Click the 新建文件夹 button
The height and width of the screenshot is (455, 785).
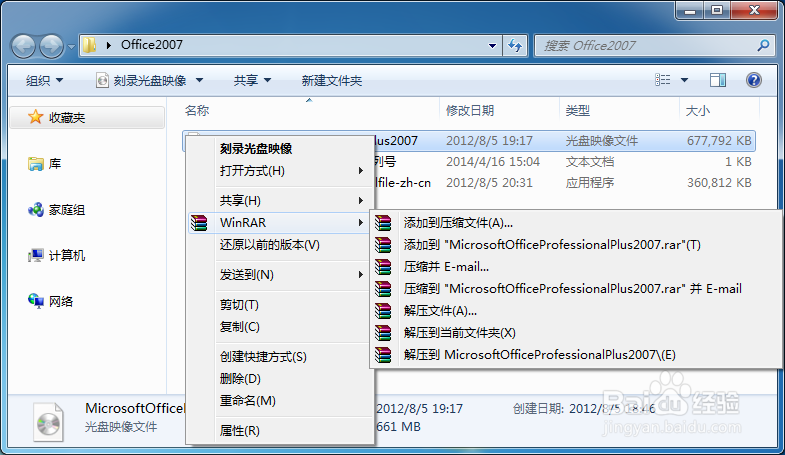(x=331, y=80)
